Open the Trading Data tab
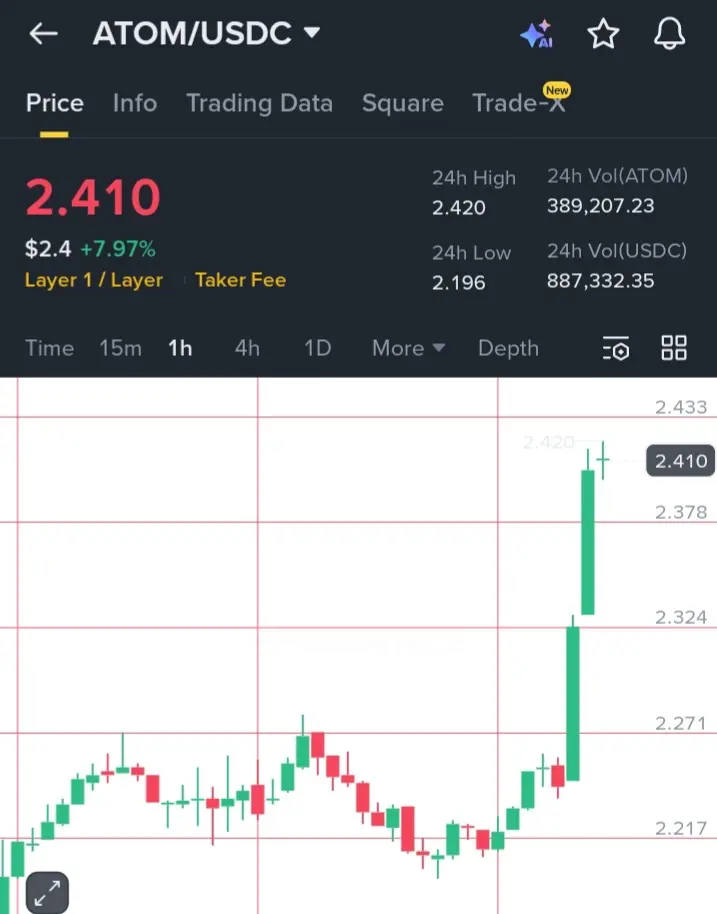The image size is (717, 914). [x=259, y=103]
